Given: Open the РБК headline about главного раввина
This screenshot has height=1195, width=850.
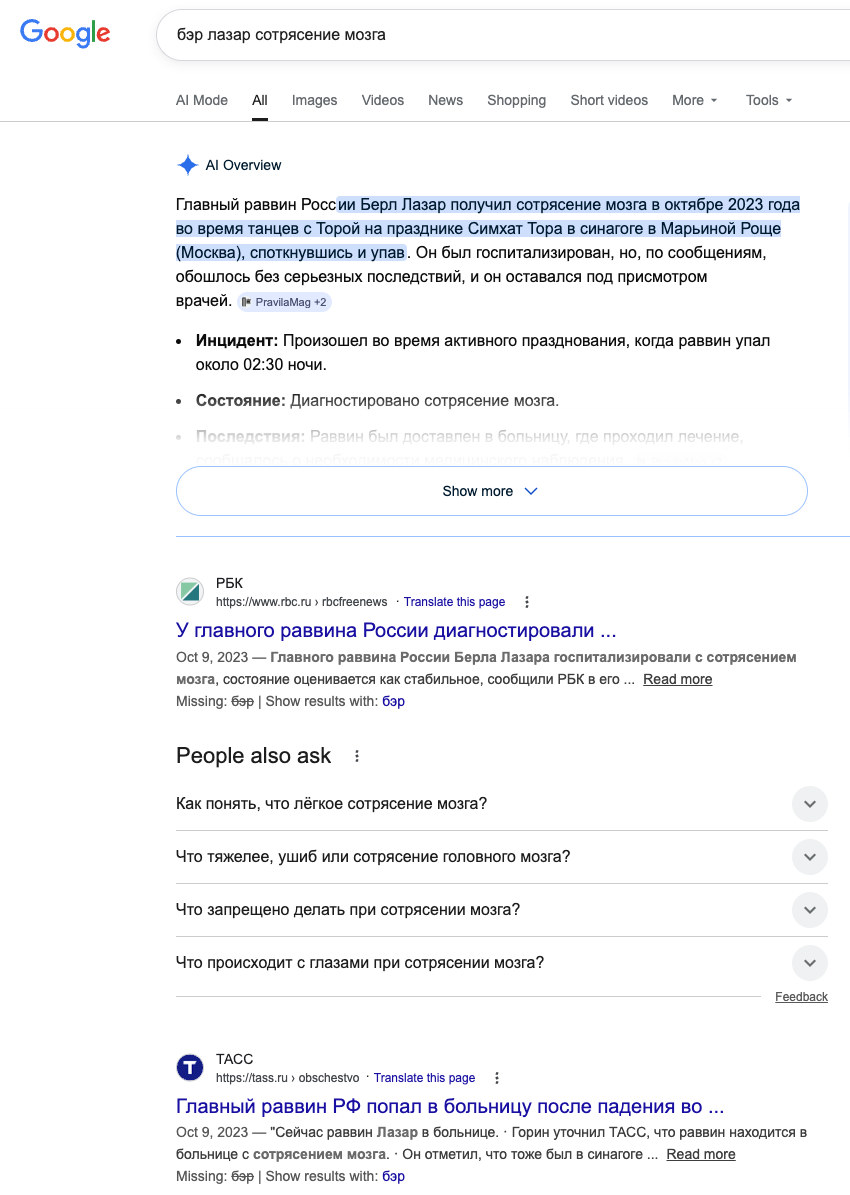Looking at the screenshot, I should pos(396,630).
